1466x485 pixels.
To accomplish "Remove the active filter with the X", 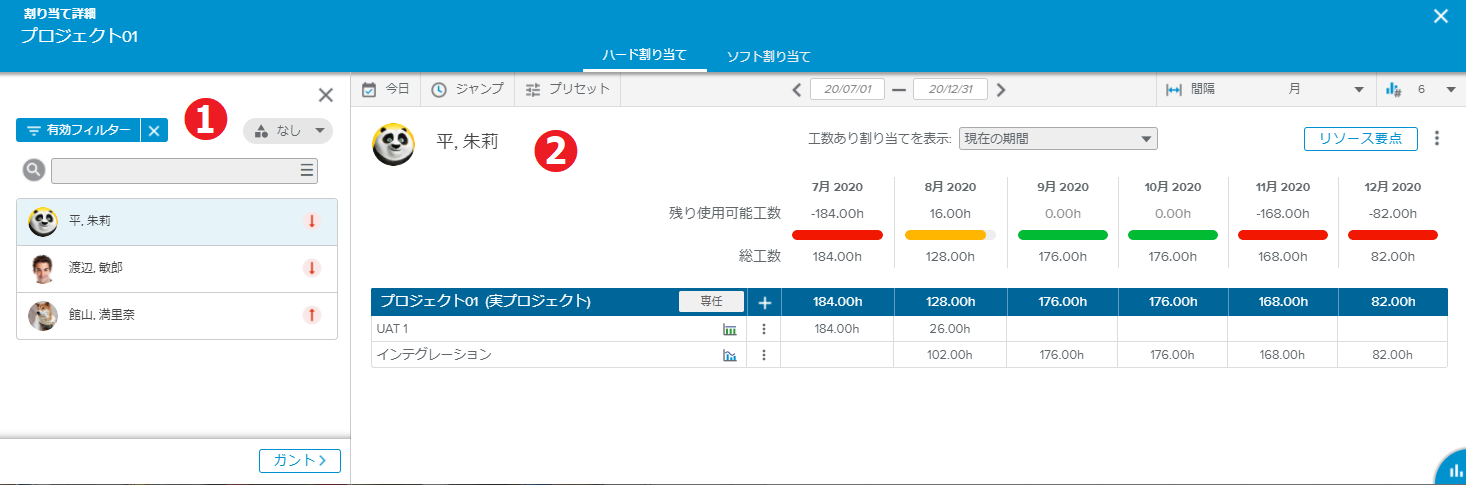I will [x=153, y=130].
